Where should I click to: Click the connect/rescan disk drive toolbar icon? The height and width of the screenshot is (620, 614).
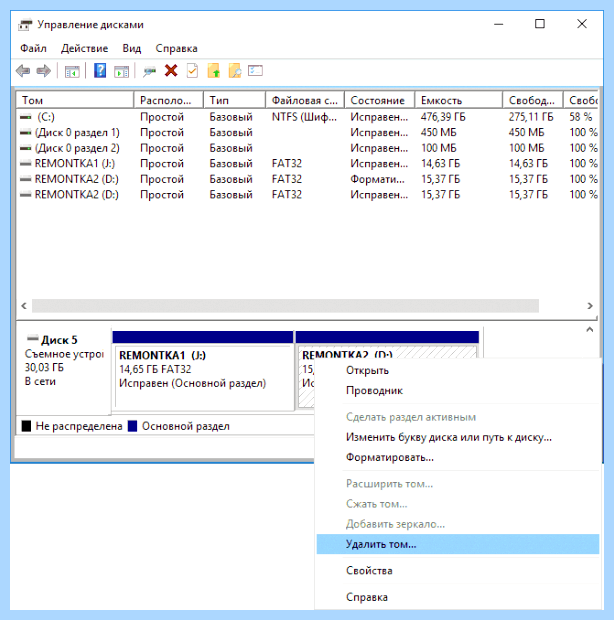click(x=149, y=72)
